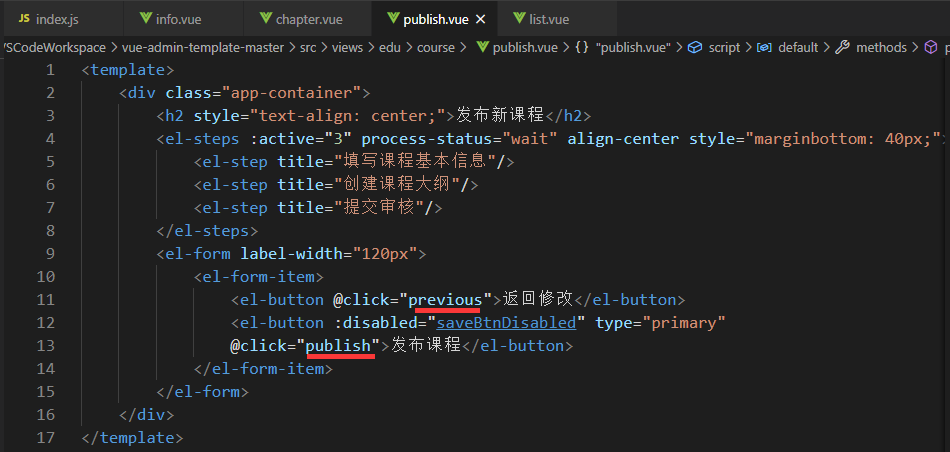
Task: Open the methods breadcrumb symbol
Action: pos(882,47)
